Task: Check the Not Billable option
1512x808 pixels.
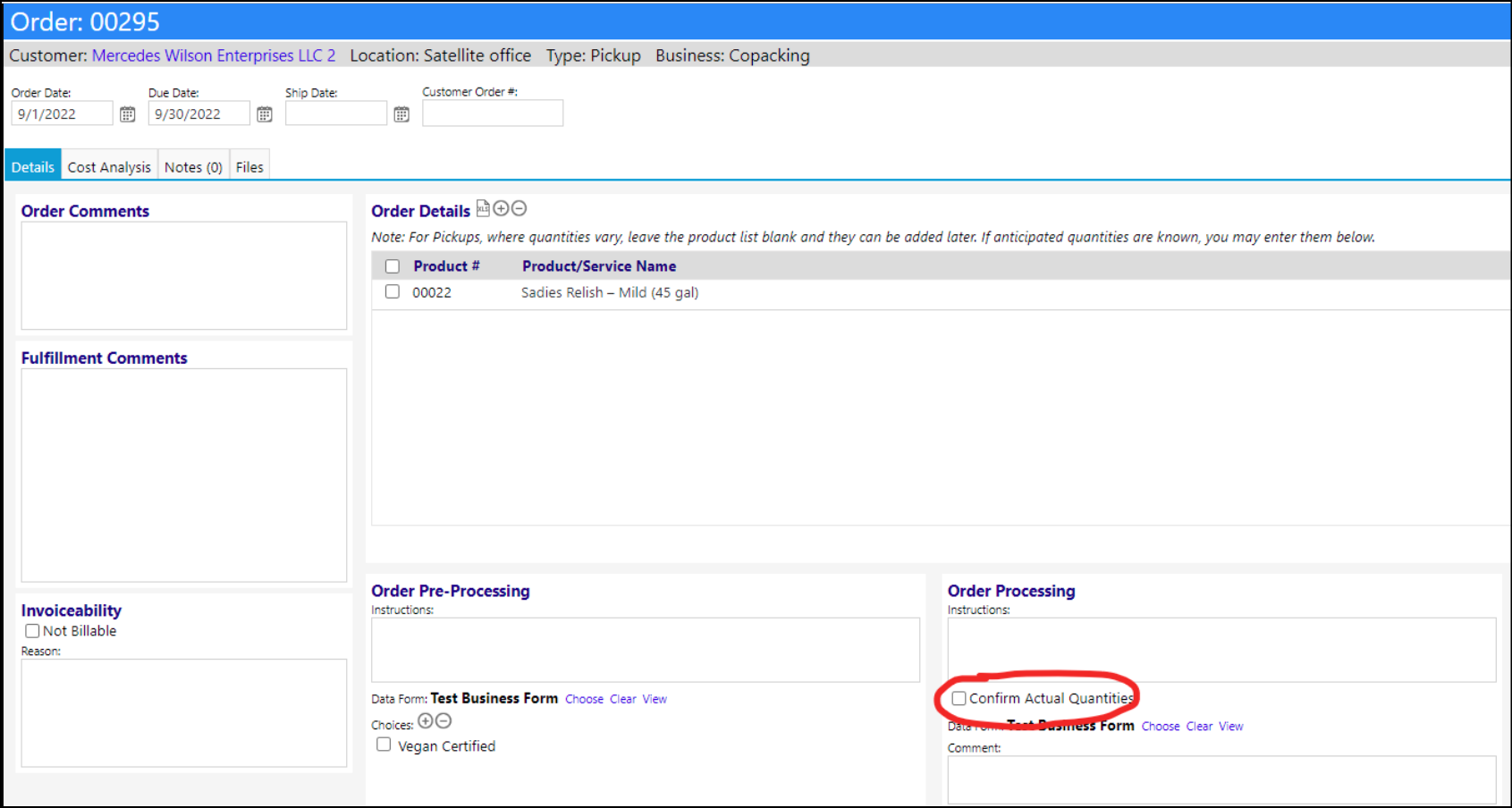Action: pos(32,631)
